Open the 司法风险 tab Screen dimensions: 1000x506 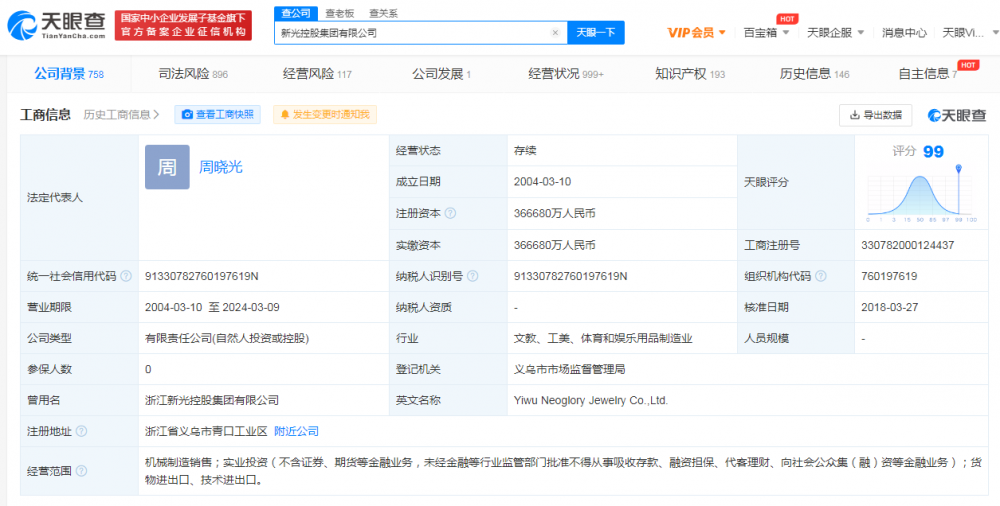(x=193, y=74)
